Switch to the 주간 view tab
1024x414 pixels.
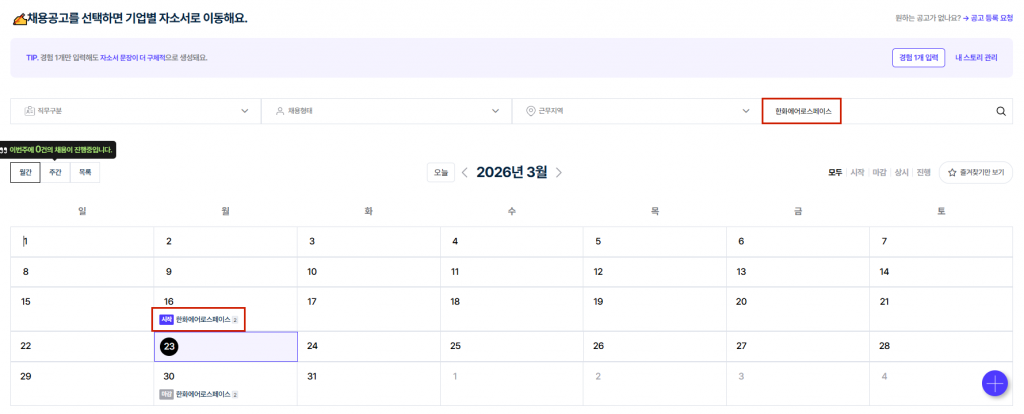pos(55,172)
